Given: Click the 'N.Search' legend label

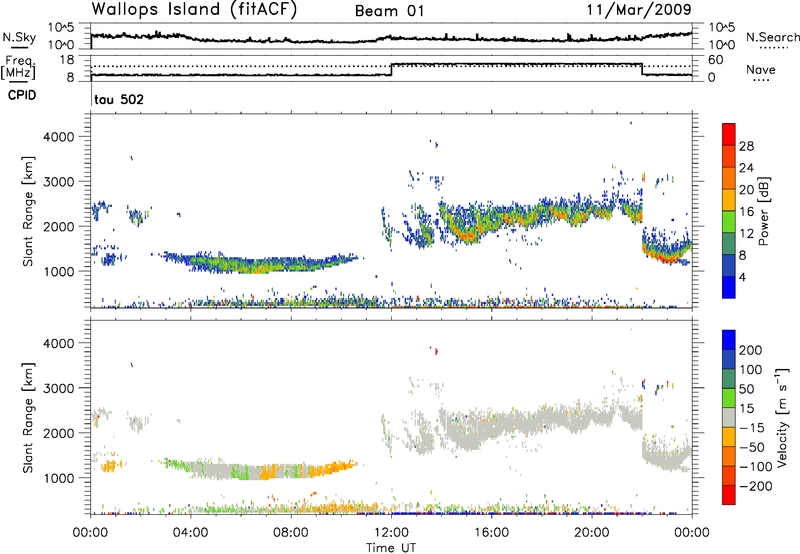Looking at the screenshot, I should pyautogui.click(x=772, y=37).
